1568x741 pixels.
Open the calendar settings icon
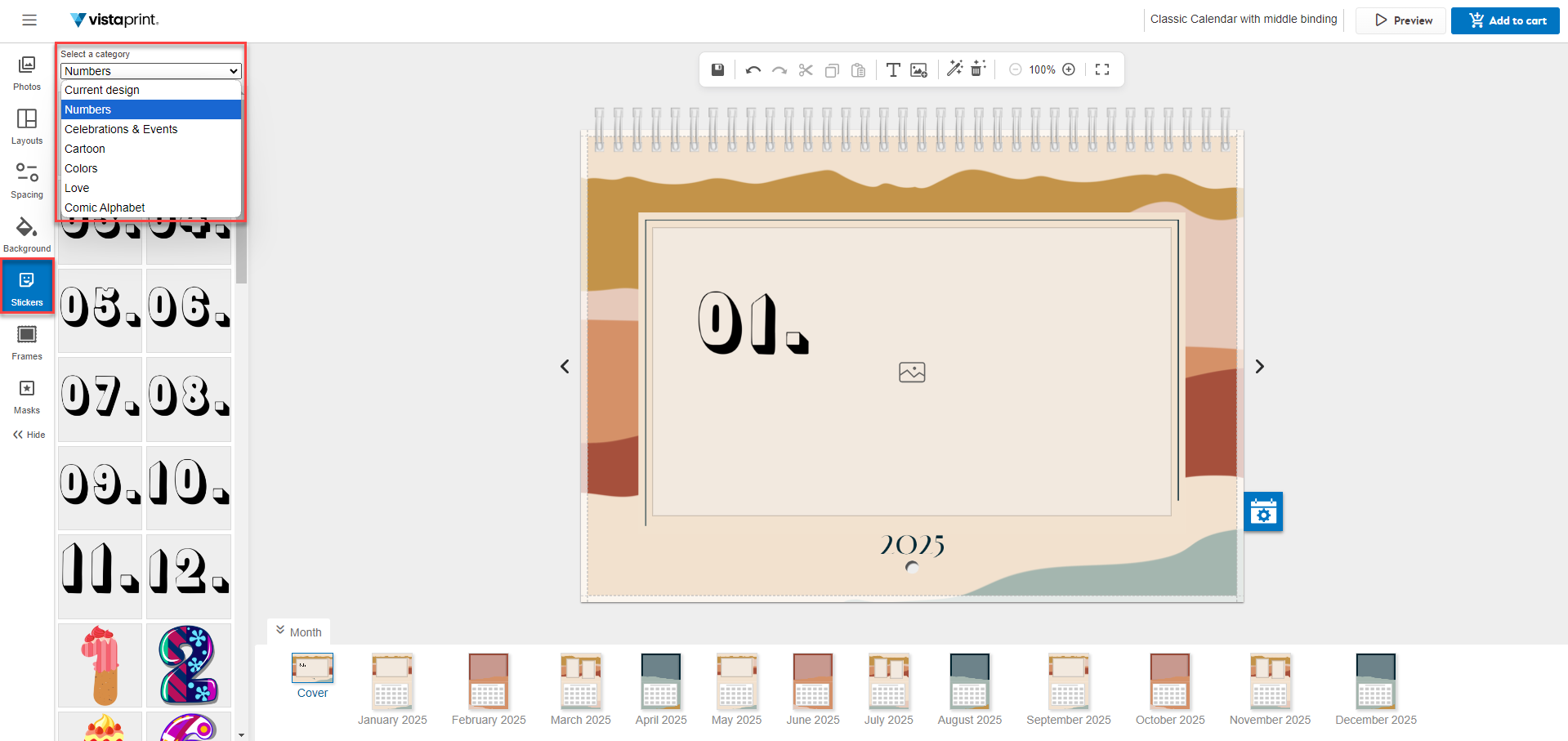pos(1263,511)
